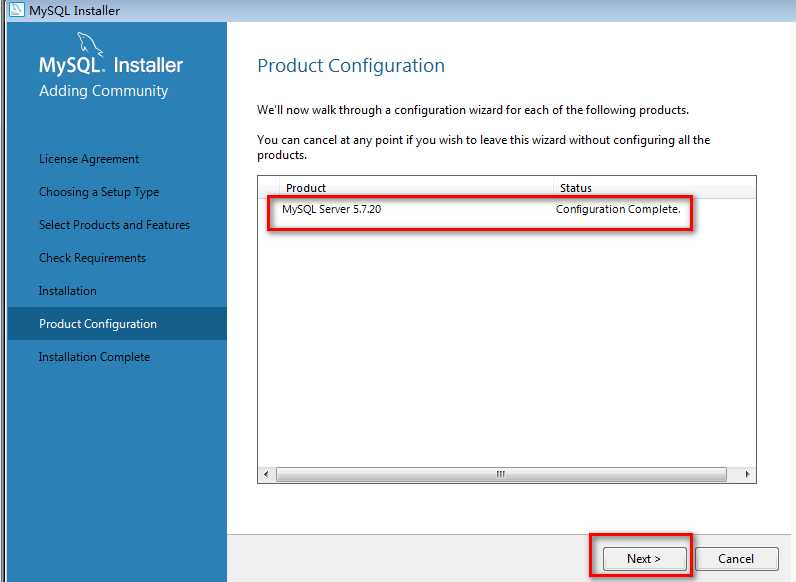Click the Next button
The height and width of the screenshot is (582, 796).
coord(644,559)
